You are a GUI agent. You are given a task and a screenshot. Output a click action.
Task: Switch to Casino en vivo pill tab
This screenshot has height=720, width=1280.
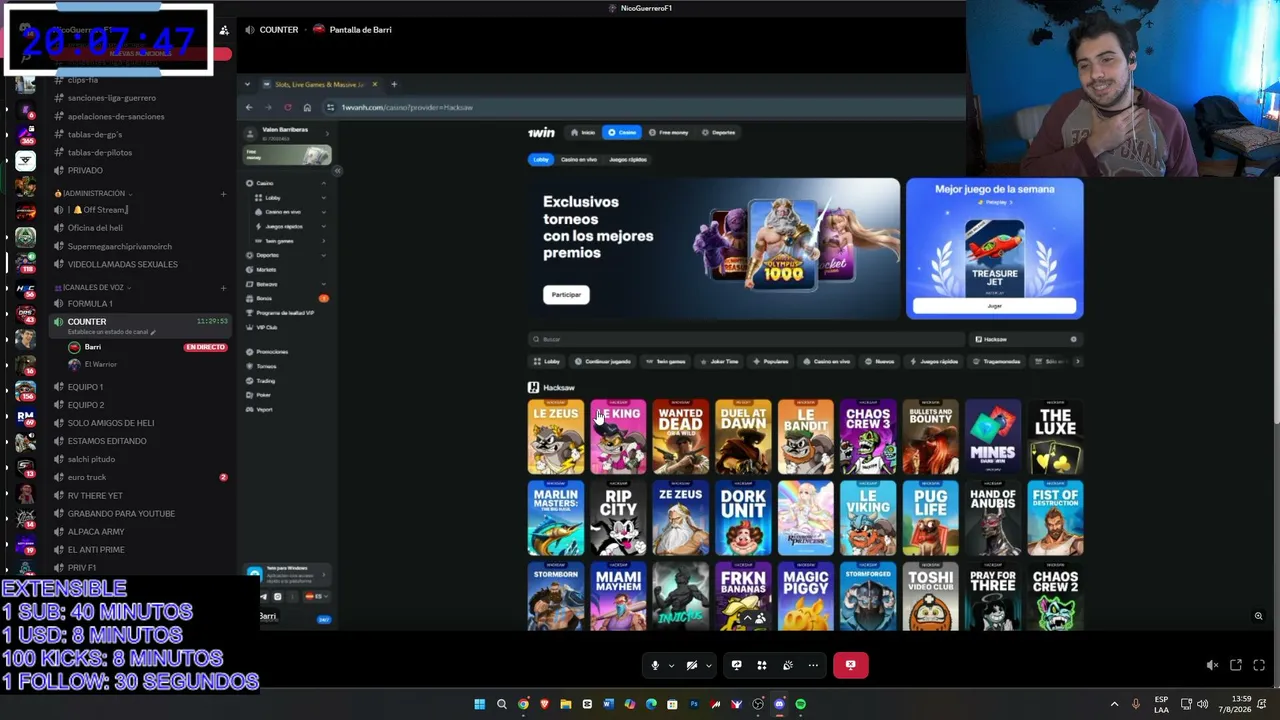579,160
